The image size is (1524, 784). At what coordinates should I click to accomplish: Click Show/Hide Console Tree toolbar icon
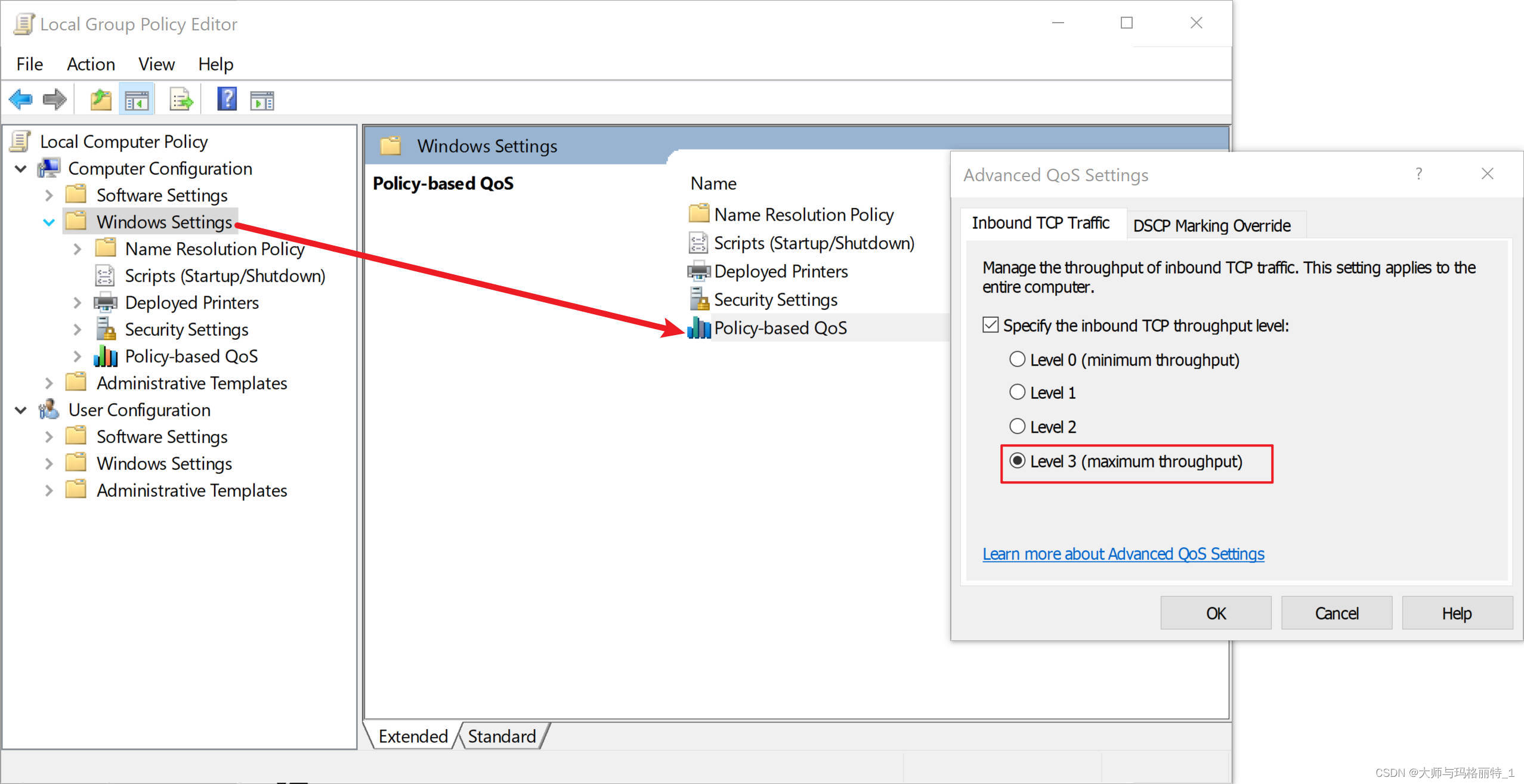click(x=137, y=100)
